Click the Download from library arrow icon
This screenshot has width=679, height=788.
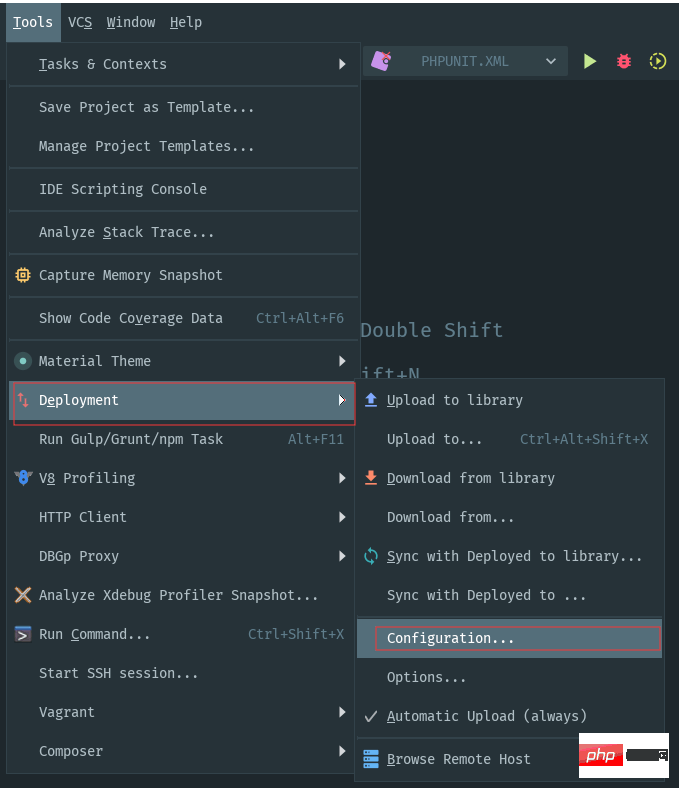371,477
